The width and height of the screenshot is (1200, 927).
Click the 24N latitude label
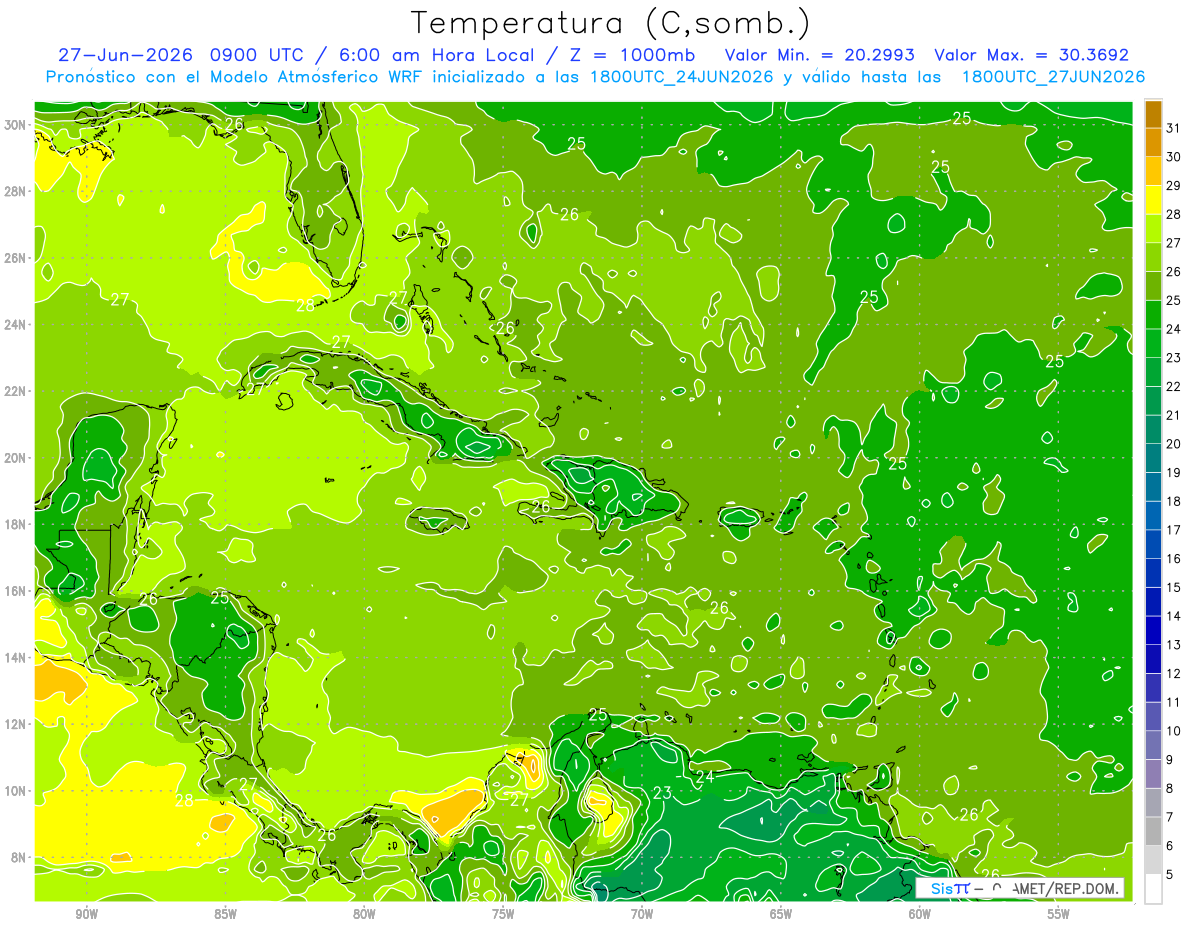17,325
